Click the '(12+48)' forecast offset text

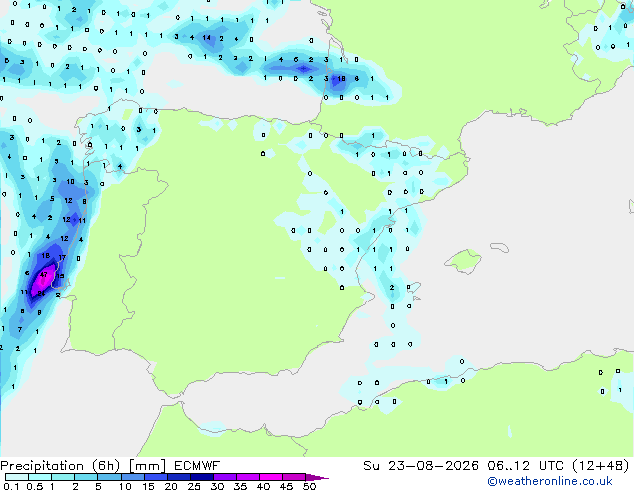[x=600, y=466]
